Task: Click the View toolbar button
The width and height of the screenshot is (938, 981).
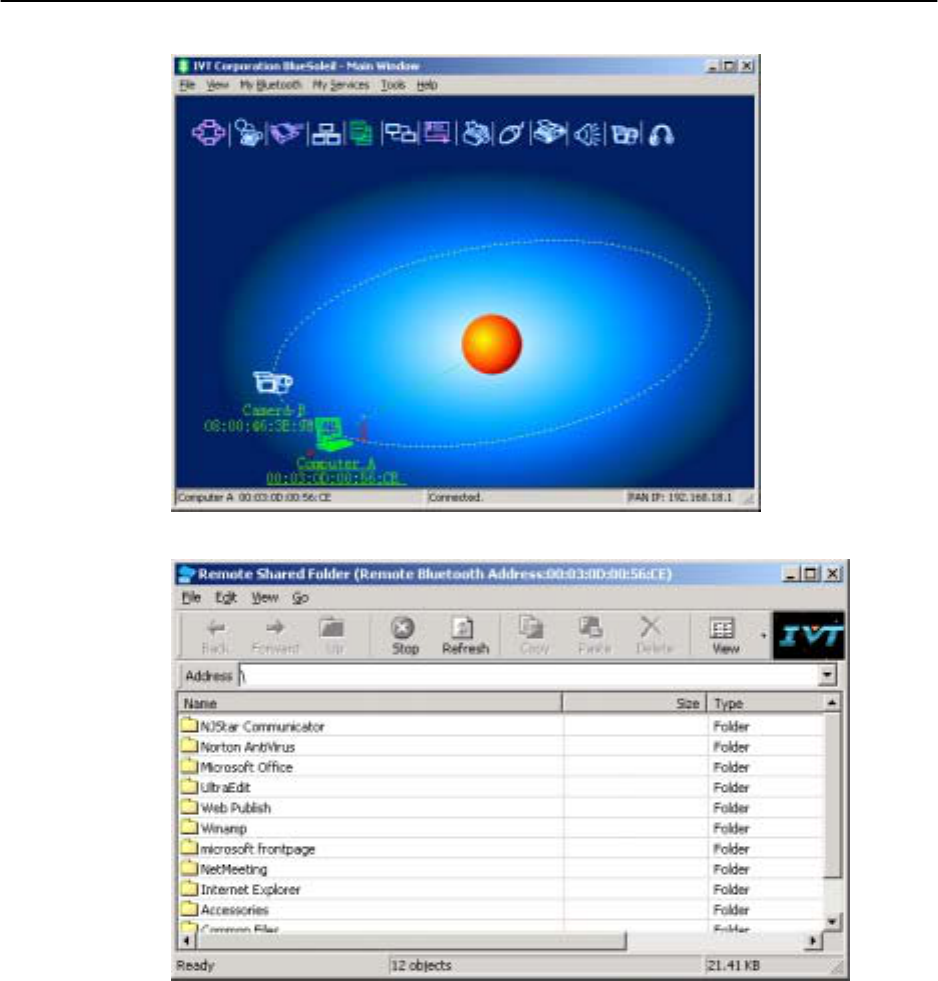Action: tap(725, 636)
